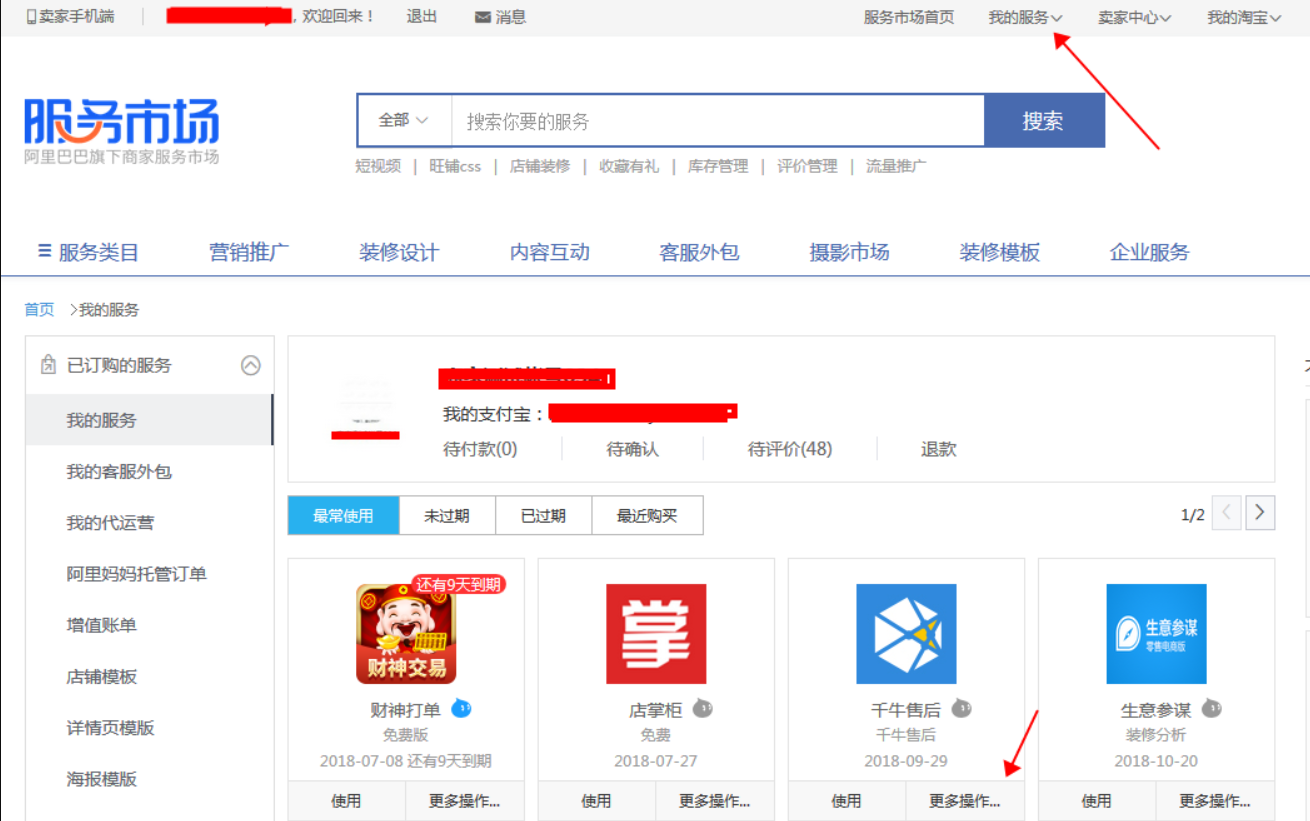Click the 已订购的服务 bag icon
Screen dimensions: 1310x821
(48, 366)
